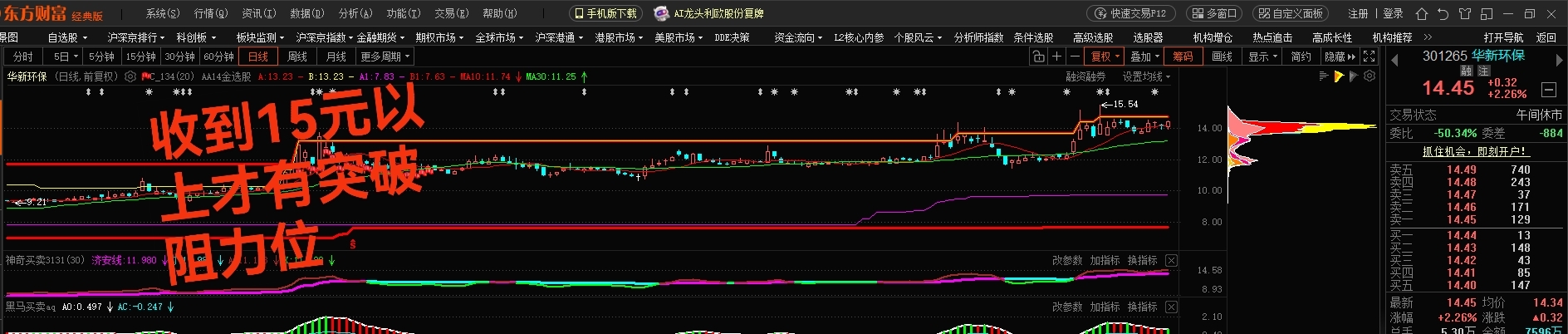
Task: Select 月线 monthly period
Action: [x=336, y=56]
